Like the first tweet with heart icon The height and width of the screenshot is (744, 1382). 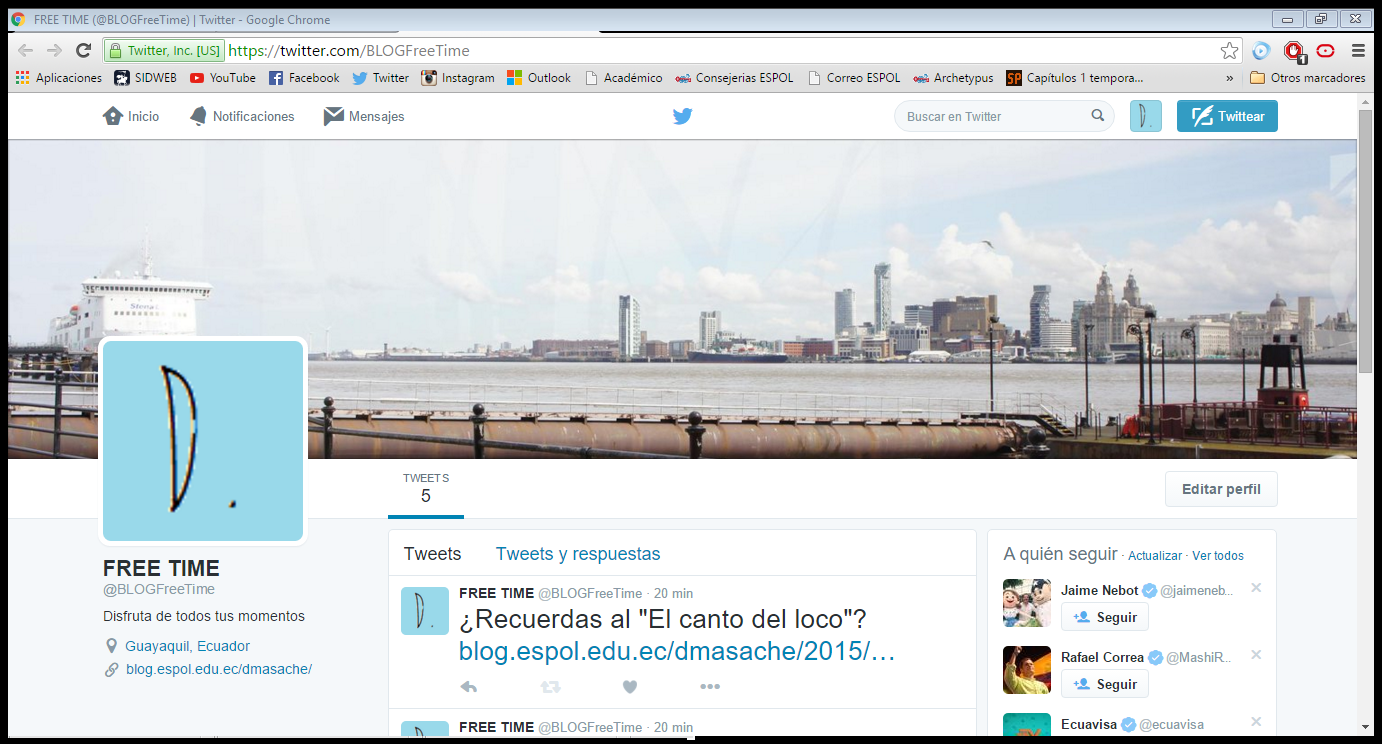pyautogui.click(x=630, y=687)
